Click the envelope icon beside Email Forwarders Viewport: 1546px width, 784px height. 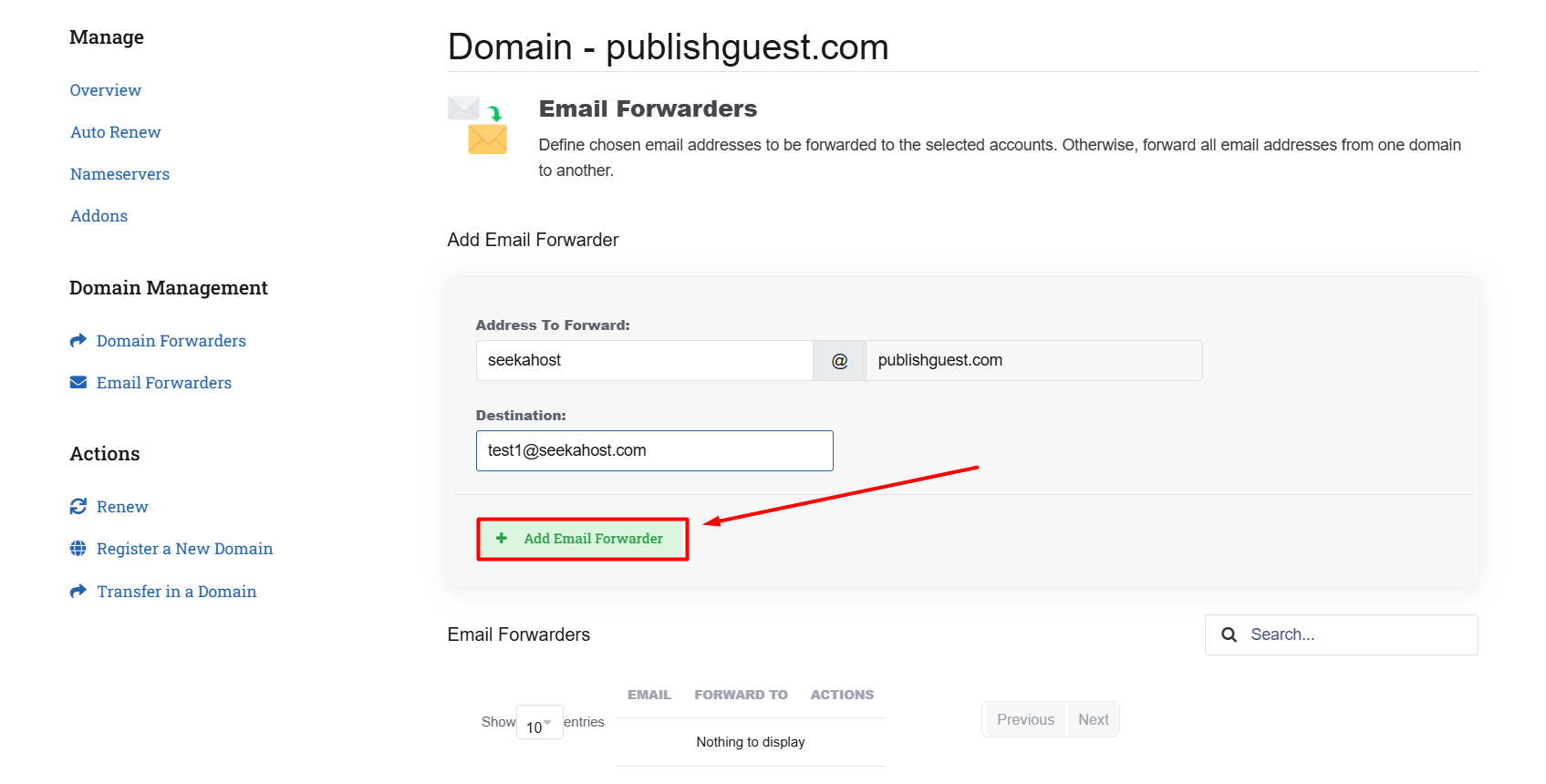pyautogui.click(x=78, y=382)
